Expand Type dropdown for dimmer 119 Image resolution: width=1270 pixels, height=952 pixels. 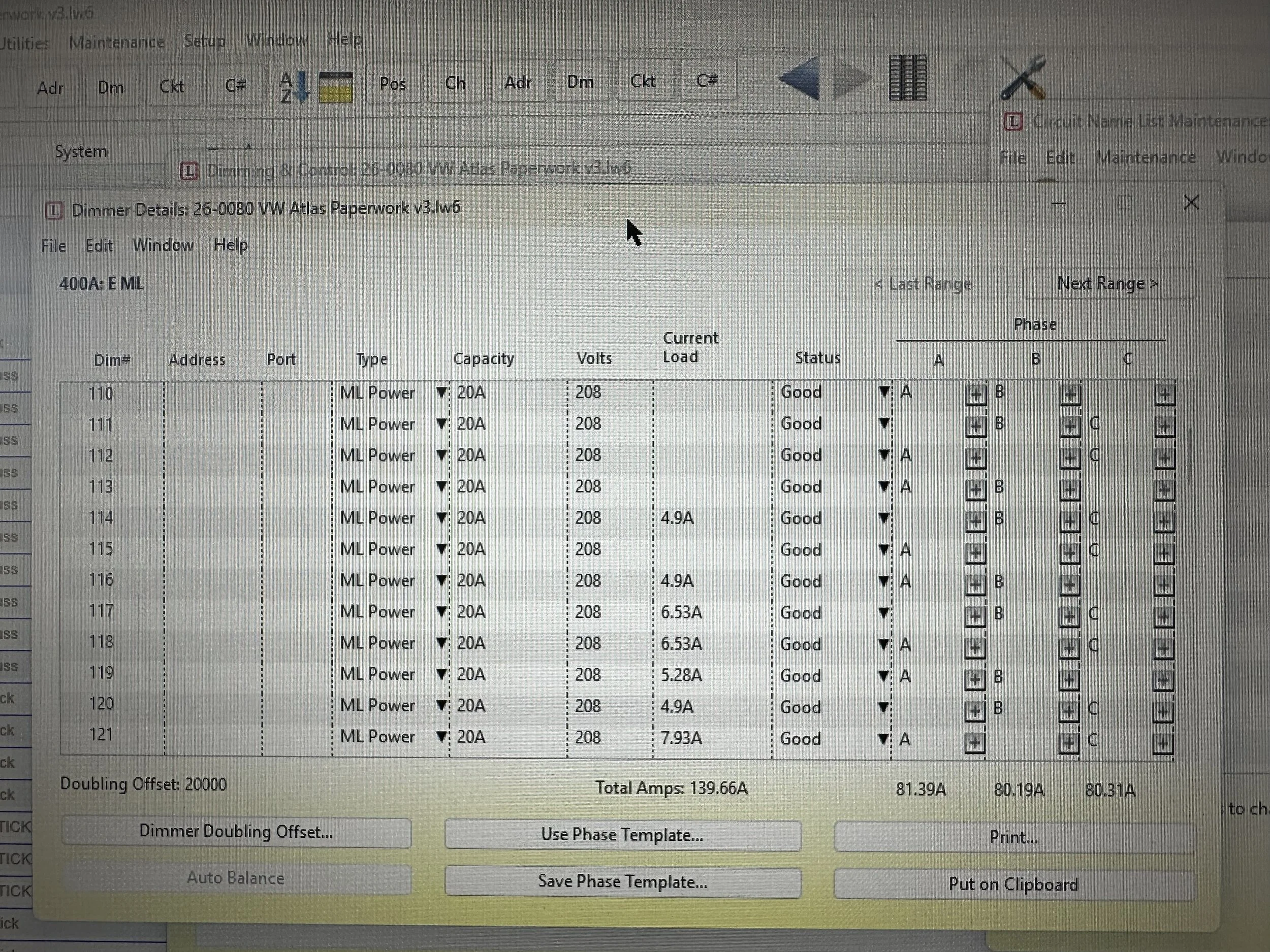[x=441, y=675]
